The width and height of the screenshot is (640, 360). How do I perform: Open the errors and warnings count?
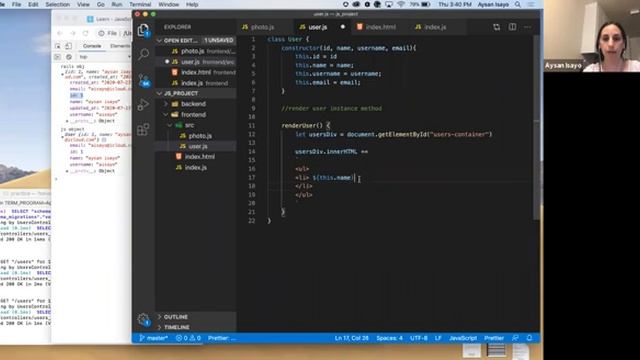click(x=188, y=338)
